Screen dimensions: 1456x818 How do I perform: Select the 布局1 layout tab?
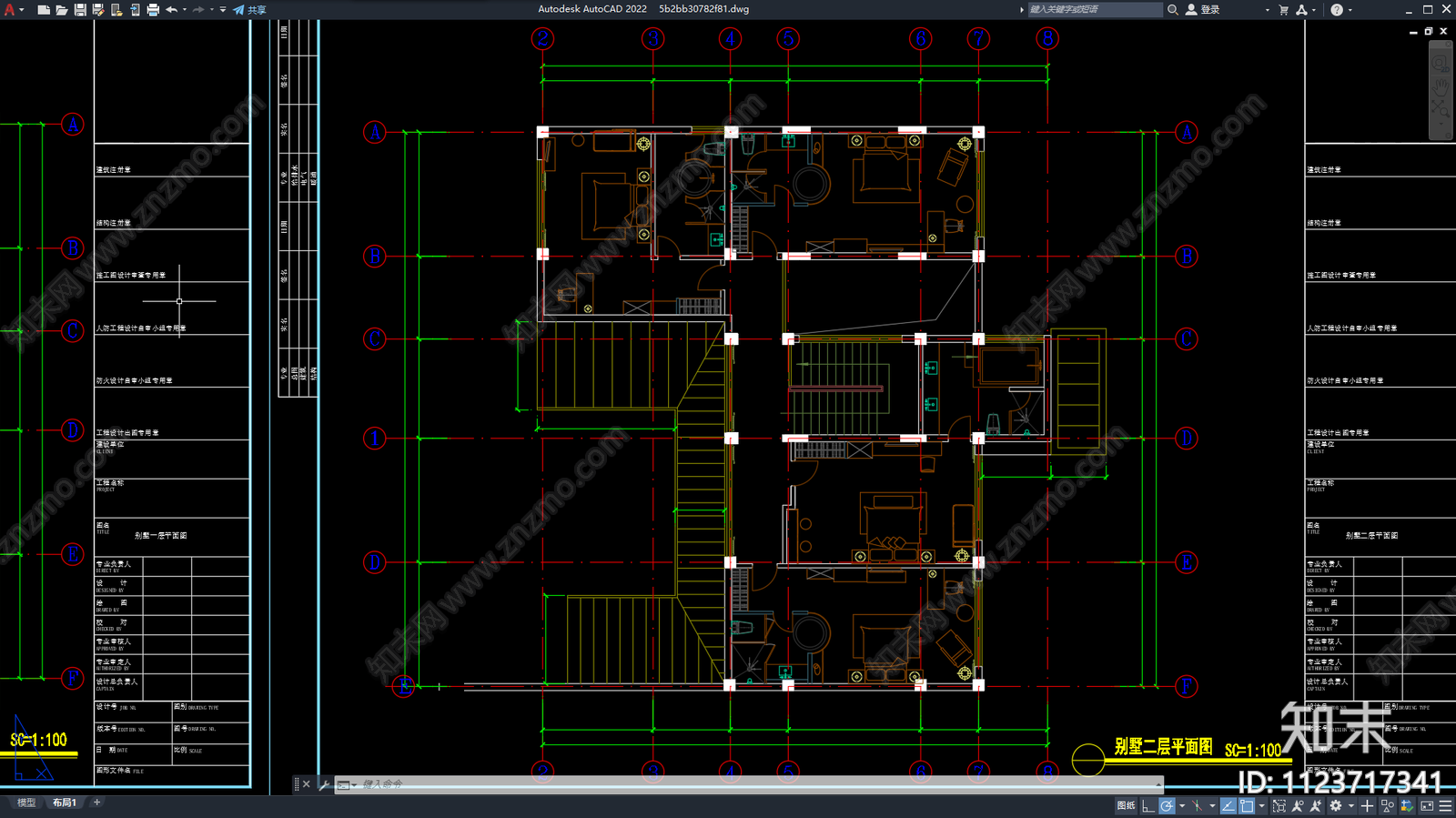[x=65, y=803]
